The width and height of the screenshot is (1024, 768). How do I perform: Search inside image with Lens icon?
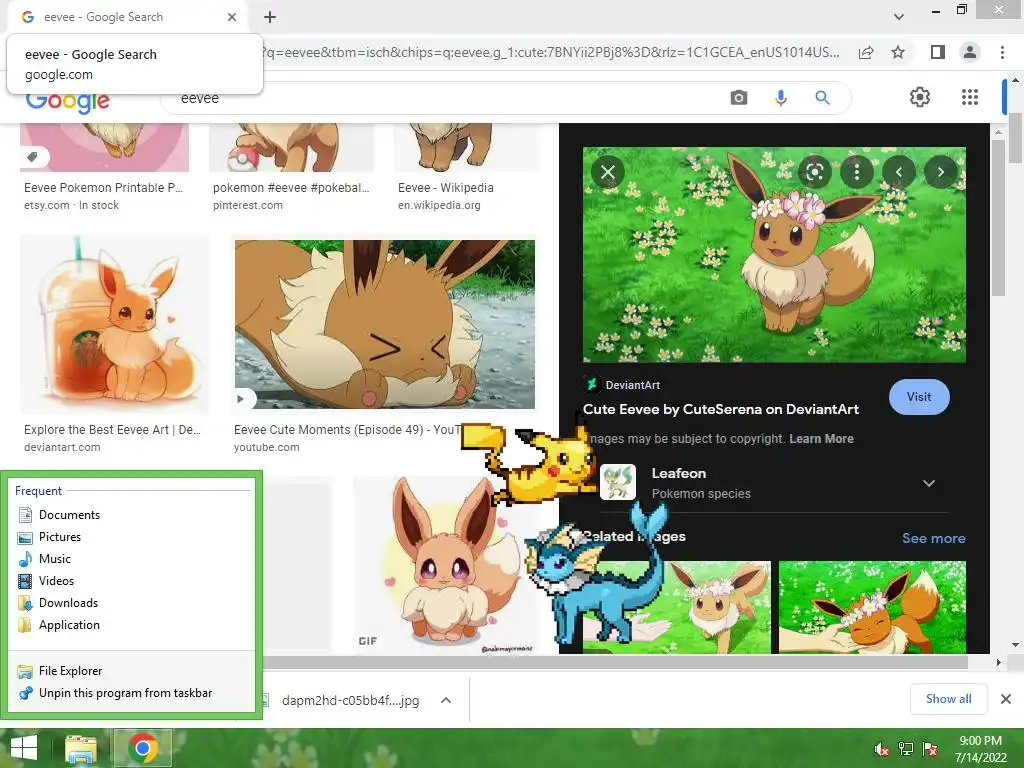click(x=814, y=172)
